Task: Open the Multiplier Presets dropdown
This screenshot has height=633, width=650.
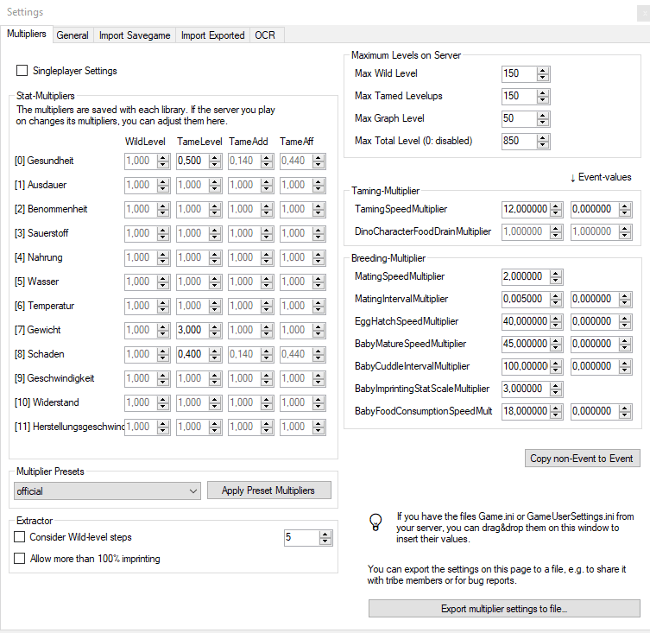Action: point(107,491)
